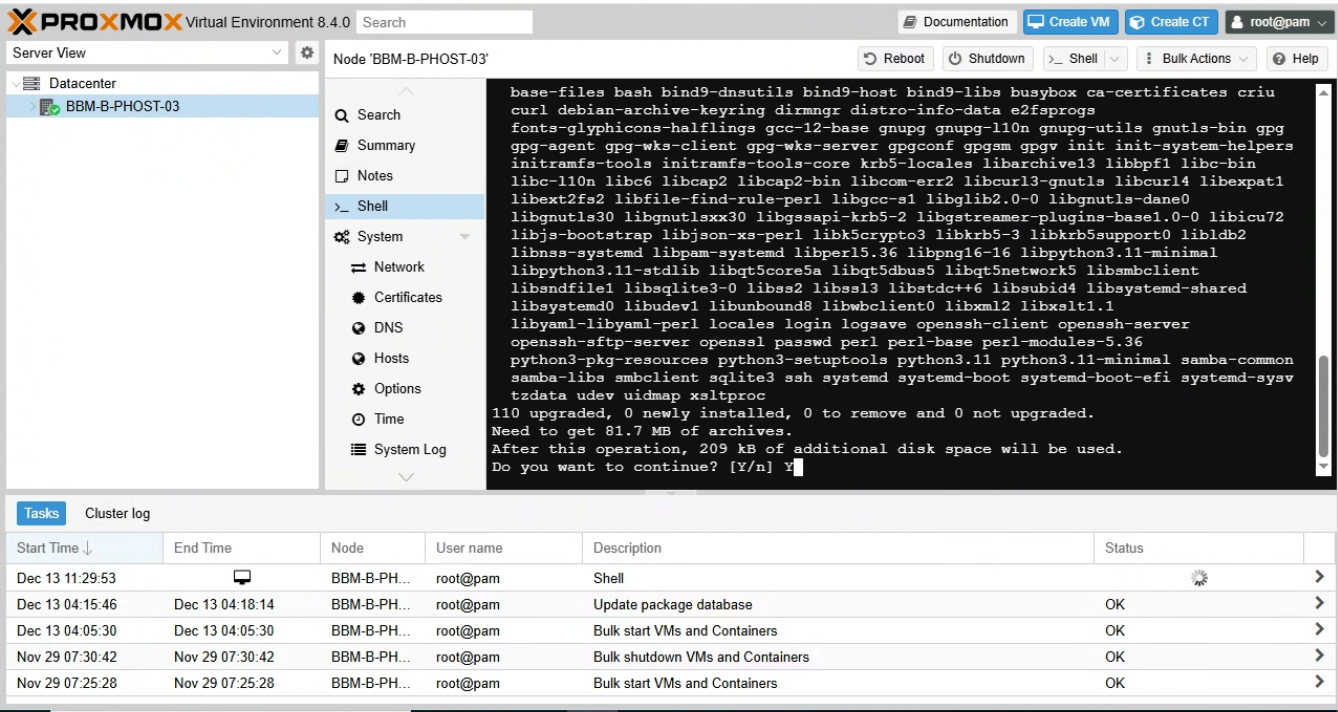Open System Log from sidebar
This screenshot has height=712, width=1338.
click(x=410, y=449)
